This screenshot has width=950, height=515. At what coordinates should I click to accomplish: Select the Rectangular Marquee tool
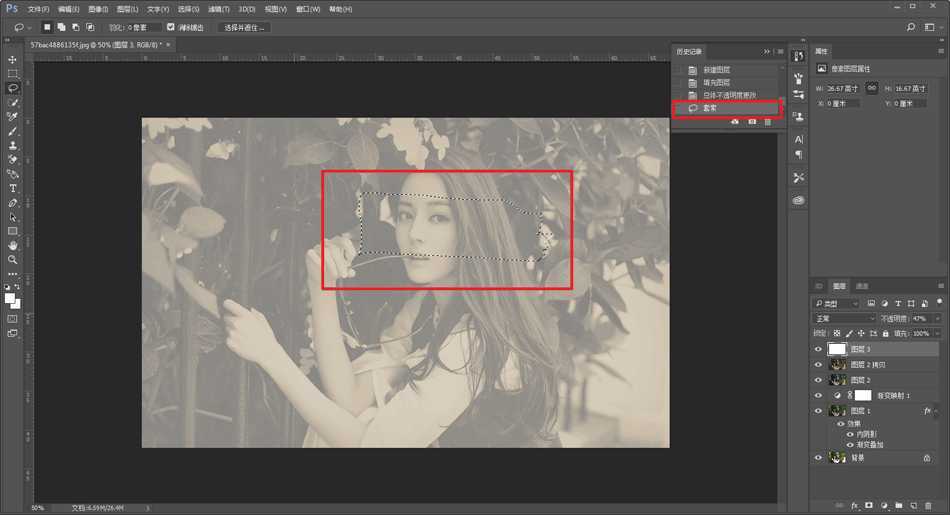coord(13,74)
